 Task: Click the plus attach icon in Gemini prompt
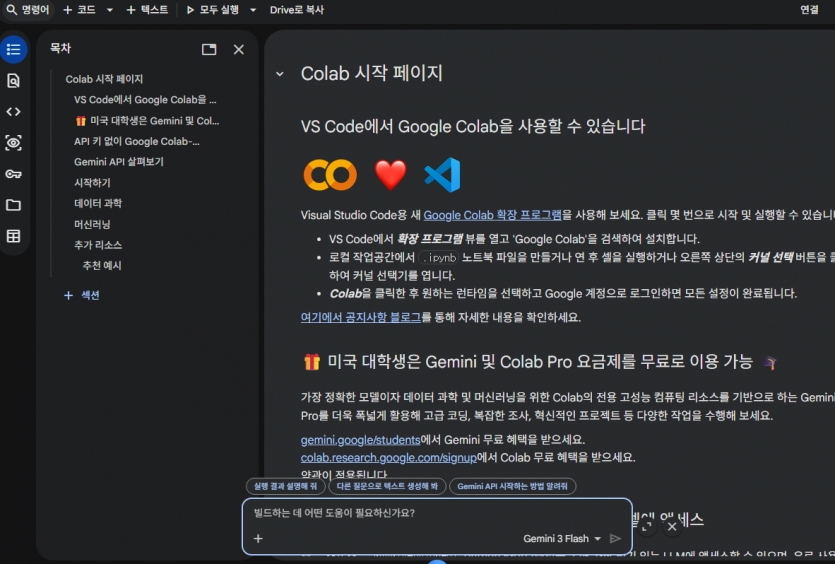[258, 538]
